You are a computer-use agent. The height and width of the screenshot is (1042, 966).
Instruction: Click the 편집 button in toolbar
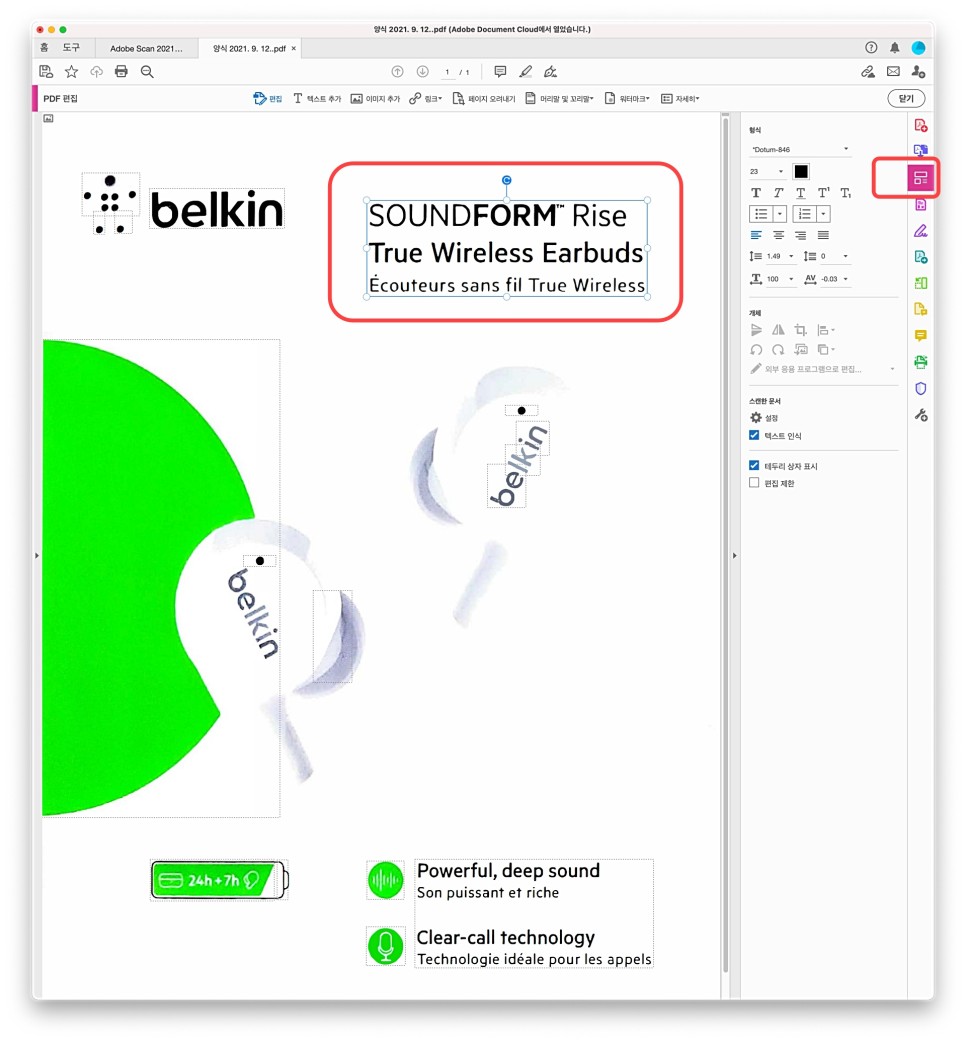coord(268,99)
